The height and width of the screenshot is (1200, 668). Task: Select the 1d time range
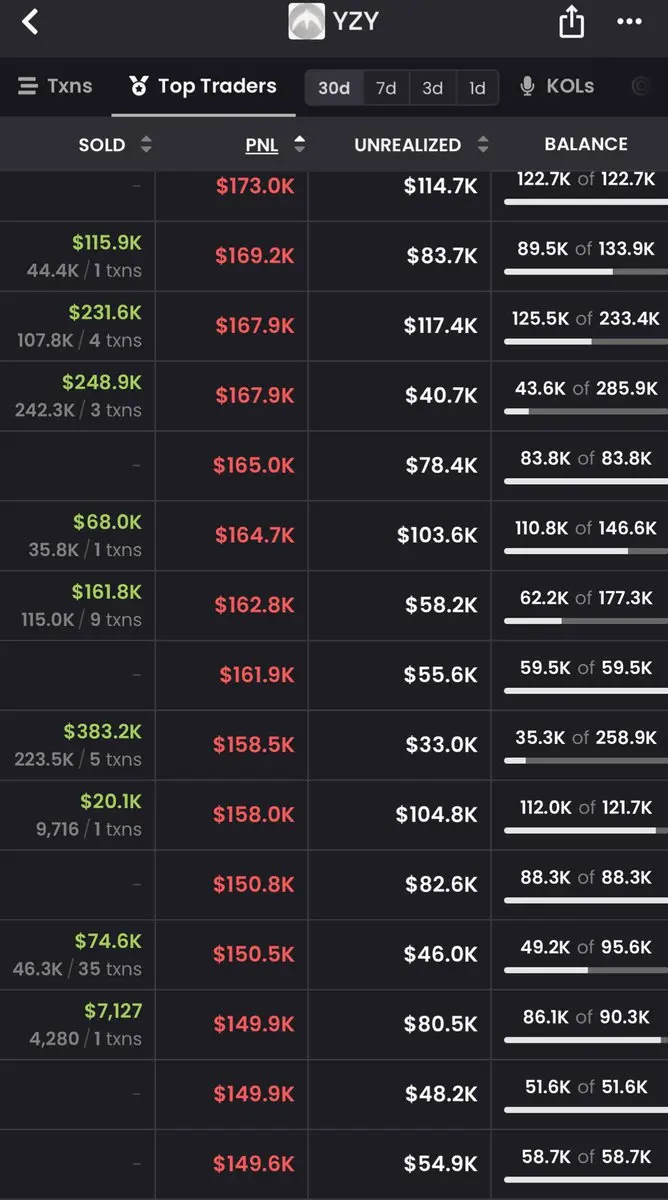point(477,88)
